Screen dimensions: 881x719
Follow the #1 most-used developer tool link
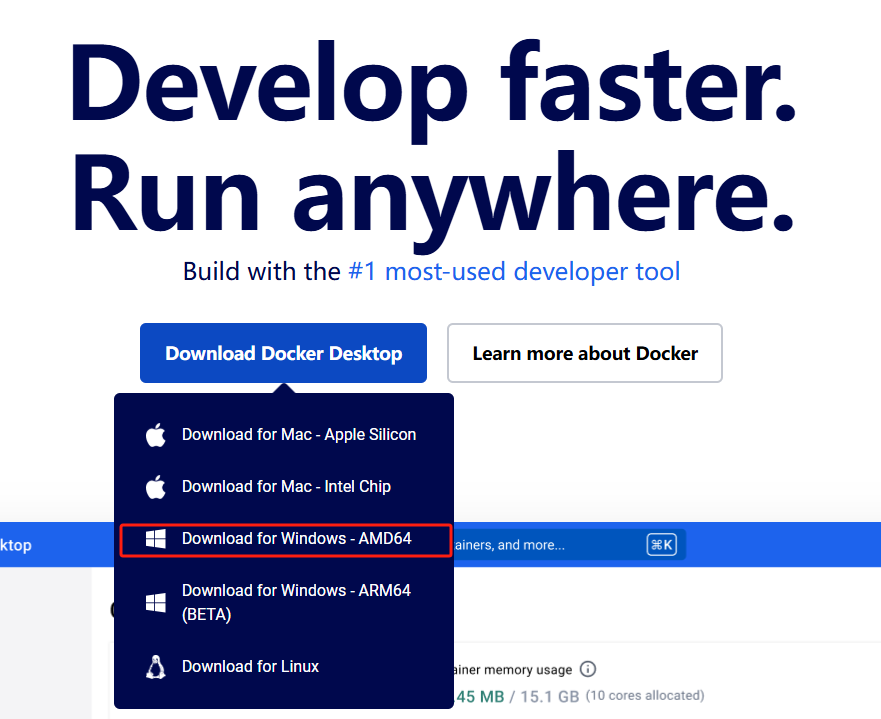514,272
